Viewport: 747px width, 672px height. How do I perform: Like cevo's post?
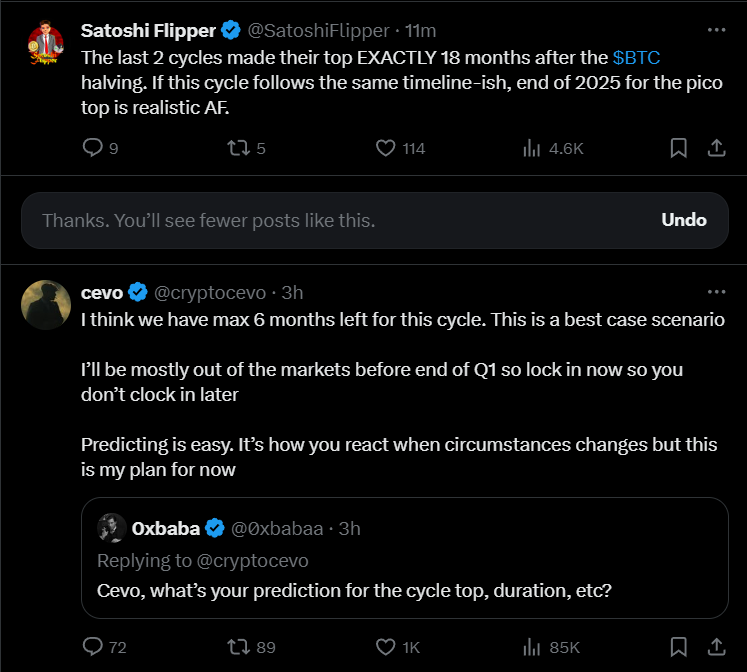386,647
